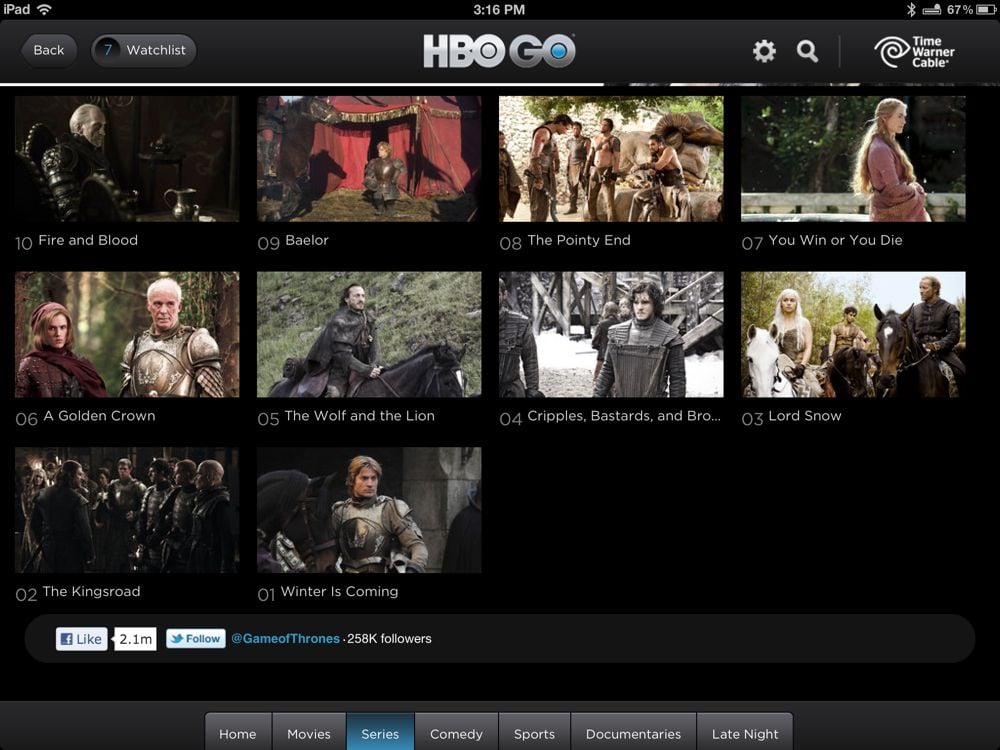The image size is (1000, 750).
Task: Tap the battery indicator in status bar
Action: (x=986, y=10)
